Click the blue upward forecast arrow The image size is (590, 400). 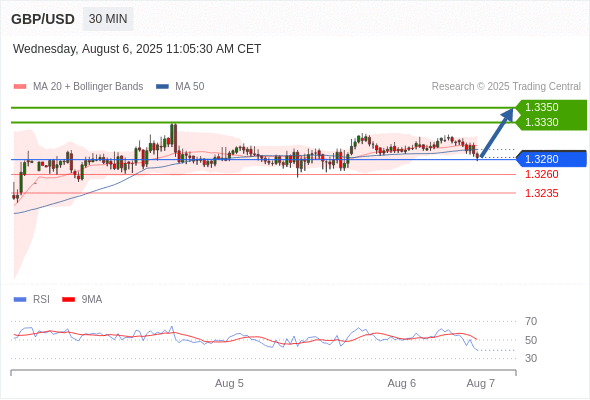[497, 132]
